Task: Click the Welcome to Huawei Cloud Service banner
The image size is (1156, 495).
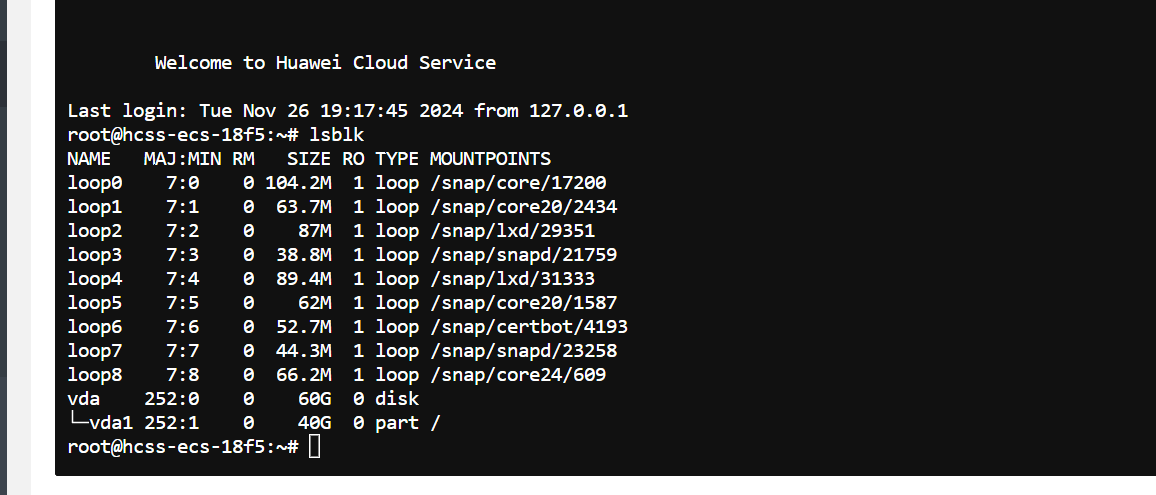Action: (x=325, y=63)
